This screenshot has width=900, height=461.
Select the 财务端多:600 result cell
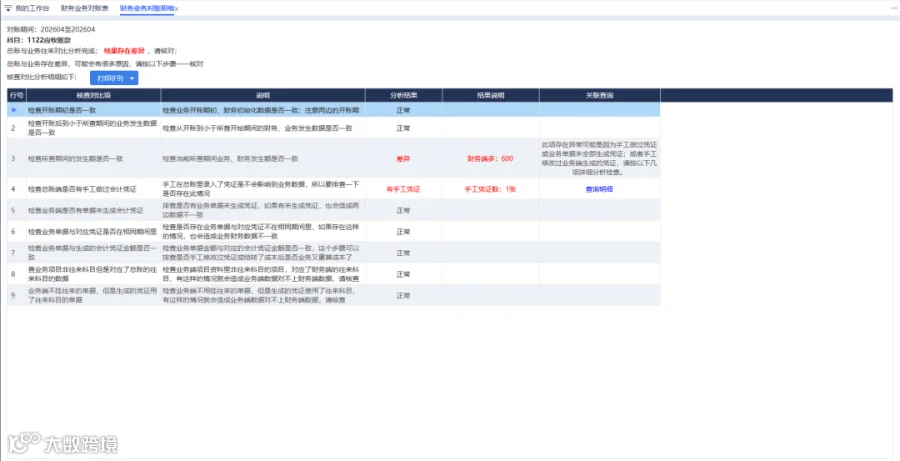(490, 158)
